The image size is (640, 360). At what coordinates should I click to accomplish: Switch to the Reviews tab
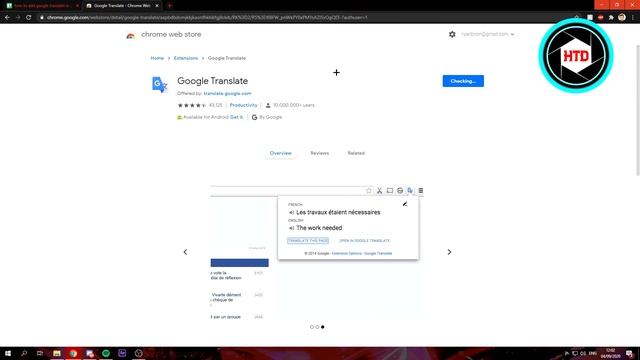click(x=320, y=153)
